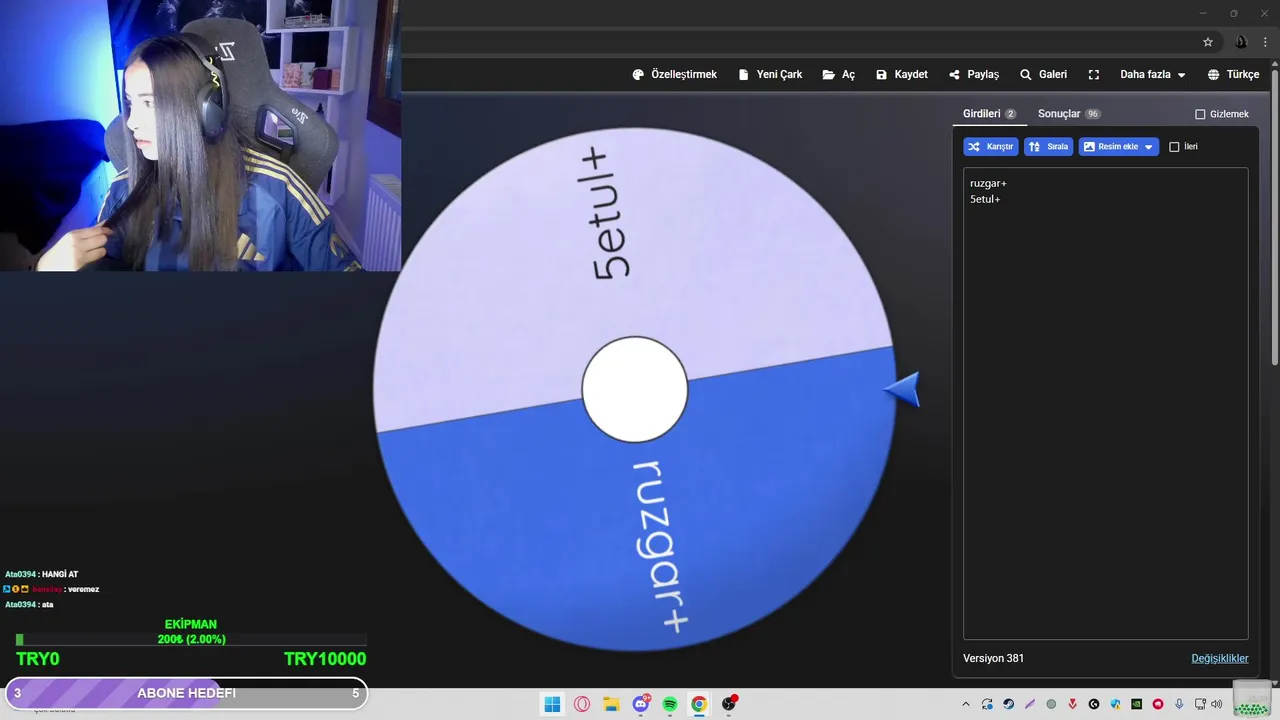This screenshot has width=1280, height=720.
Task: Open network settings tray icon
Action: coord(1201,704)
